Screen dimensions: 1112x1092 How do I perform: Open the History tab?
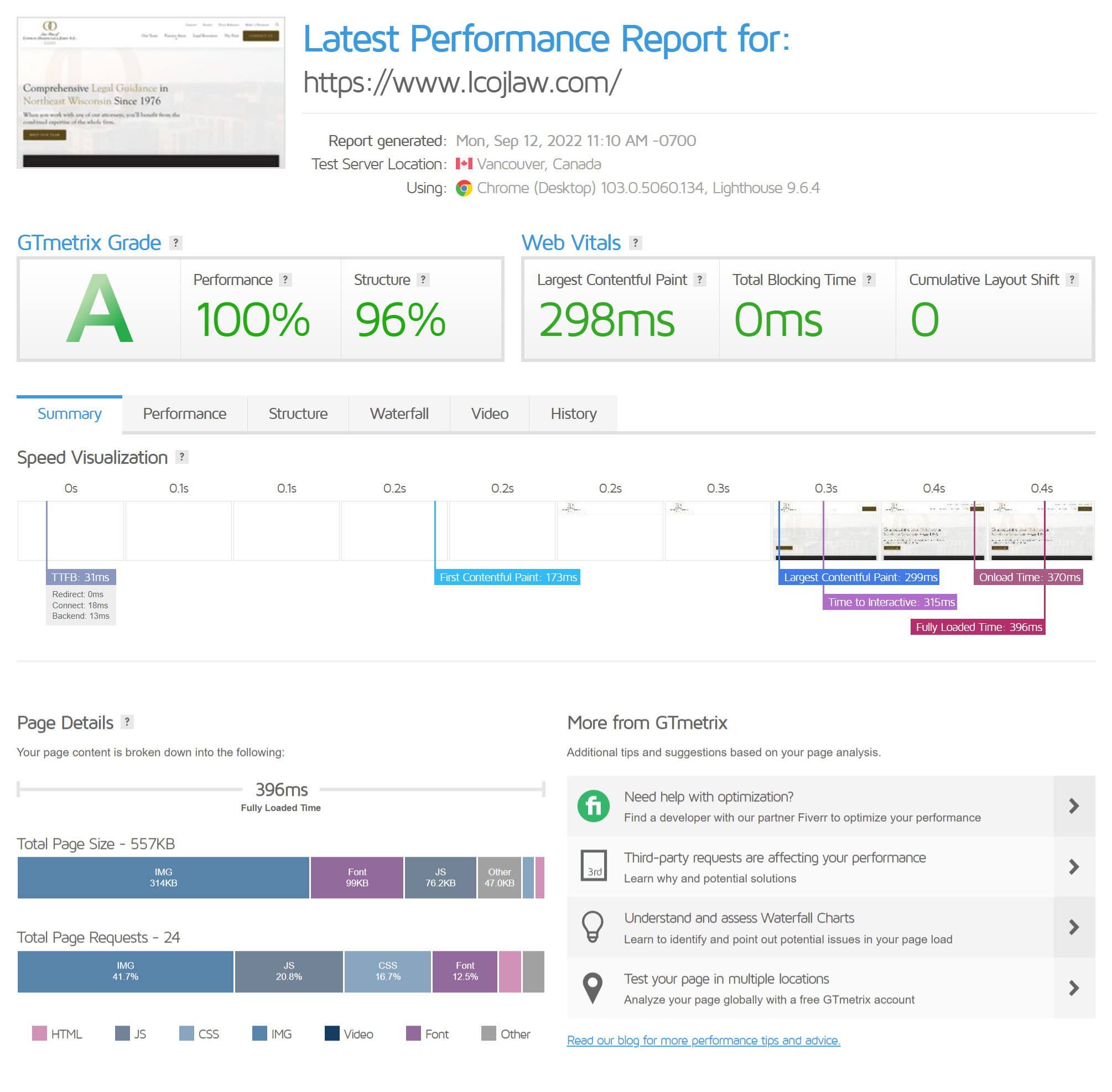tap(573, 414)
